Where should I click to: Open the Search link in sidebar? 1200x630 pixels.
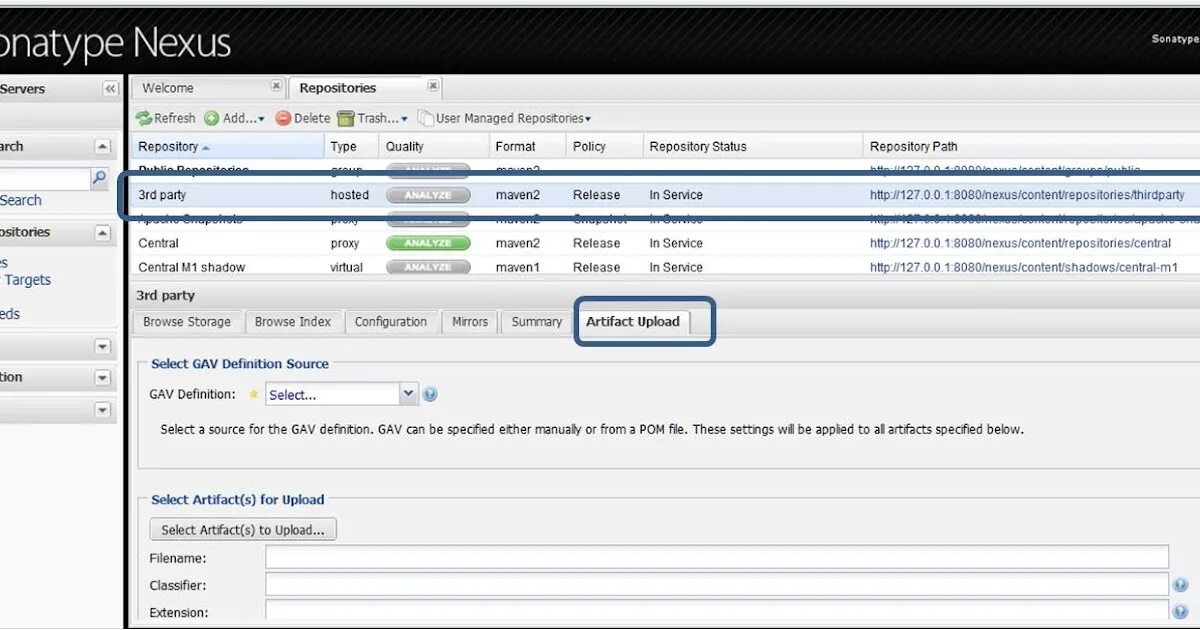click(x=21, y=200)
